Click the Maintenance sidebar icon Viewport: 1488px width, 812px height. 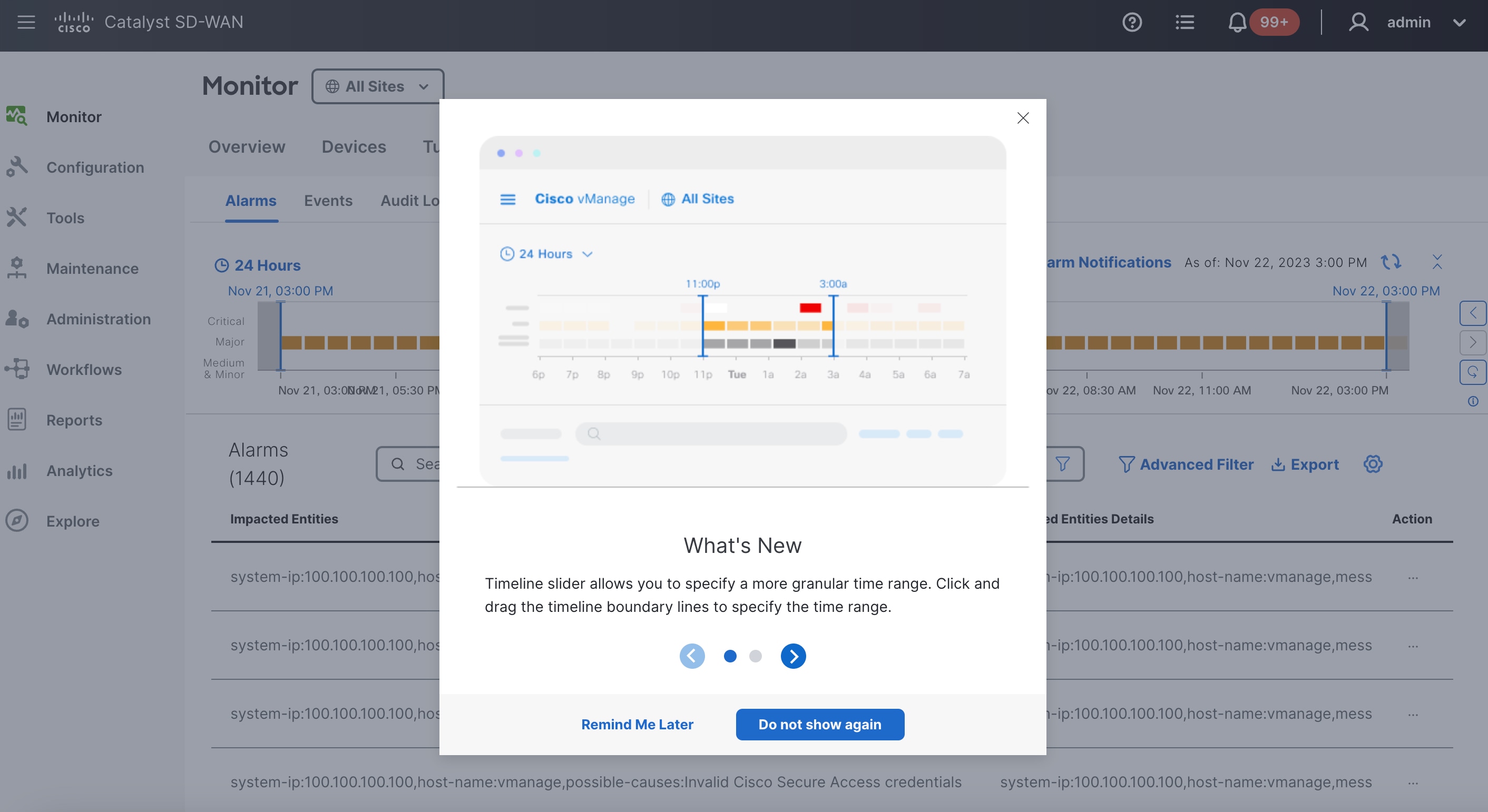[17, 268]
